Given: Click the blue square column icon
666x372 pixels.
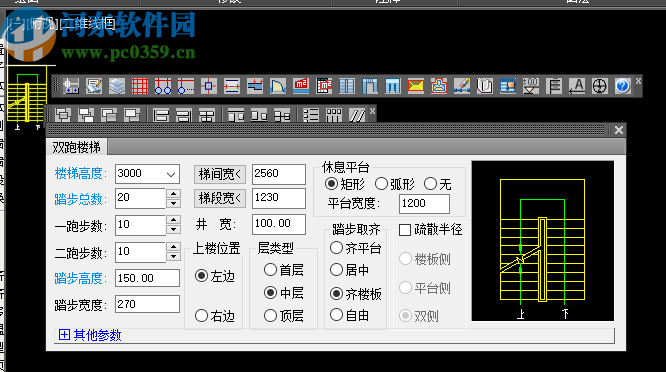Looking at the screenshot, I should pyautogui.click(x=209, y=86).
